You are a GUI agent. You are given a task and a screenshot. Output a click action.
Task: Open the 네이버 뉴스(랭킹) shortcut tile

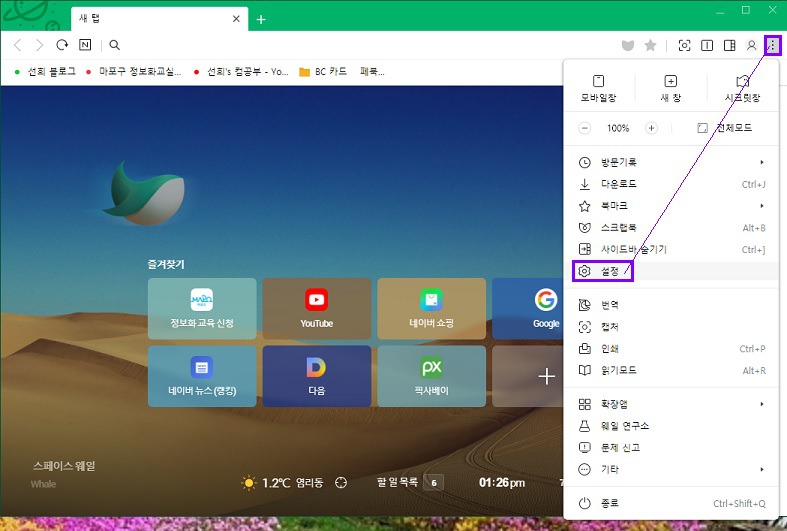click(x=202, y=376)
